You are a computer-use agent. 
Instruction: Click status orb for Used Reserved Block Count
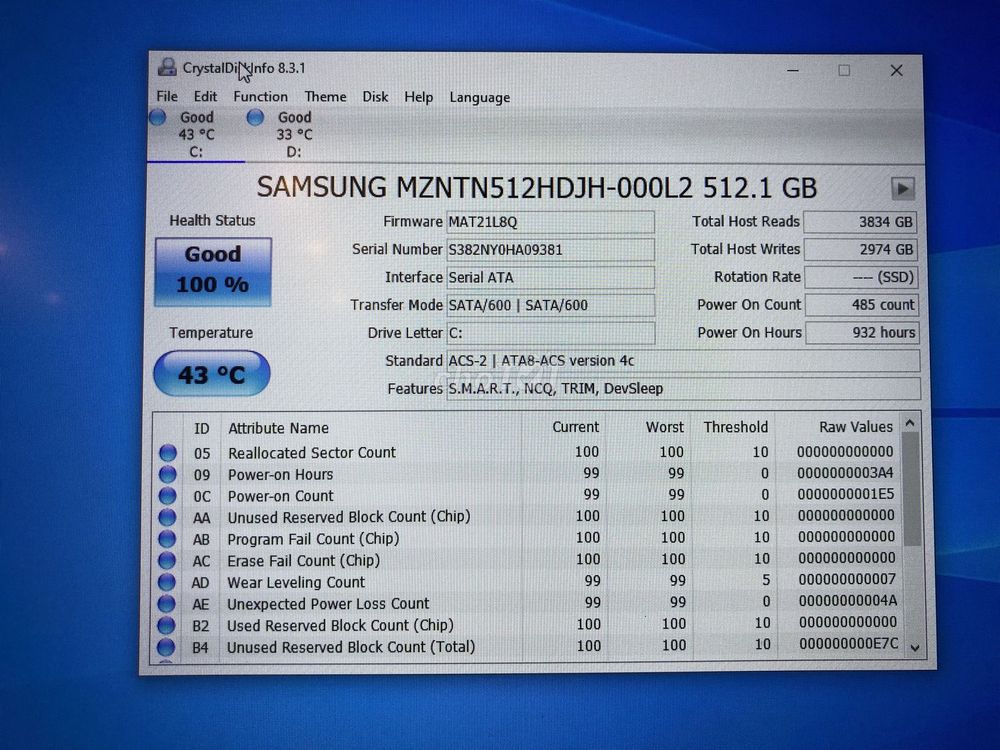tap(166, 625)
